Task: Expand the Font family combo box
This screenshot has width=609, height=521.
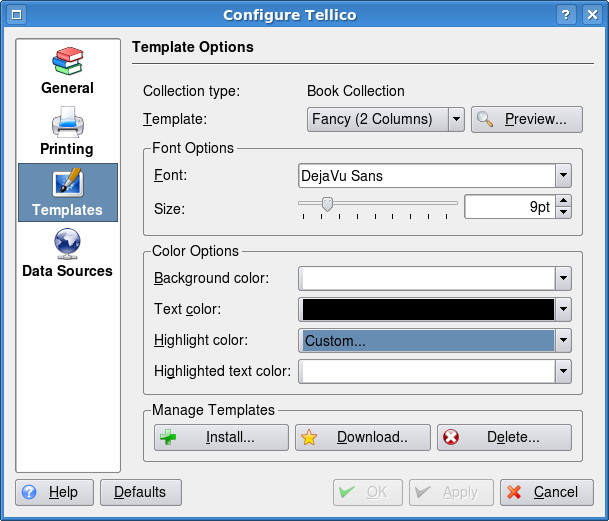Action: [563, 176]
